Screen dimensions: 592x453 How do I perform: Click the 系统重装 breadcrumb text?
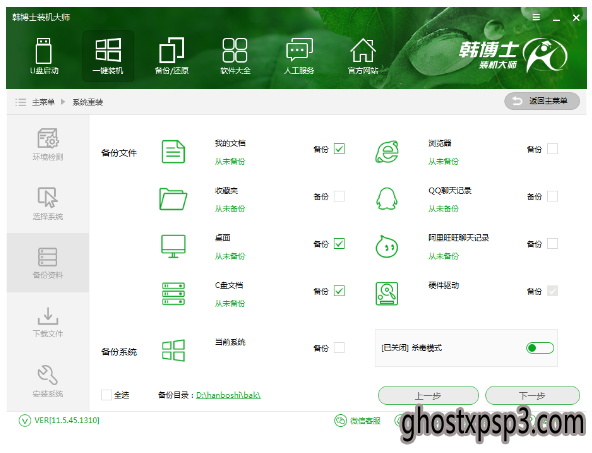(x=88, y=102)
